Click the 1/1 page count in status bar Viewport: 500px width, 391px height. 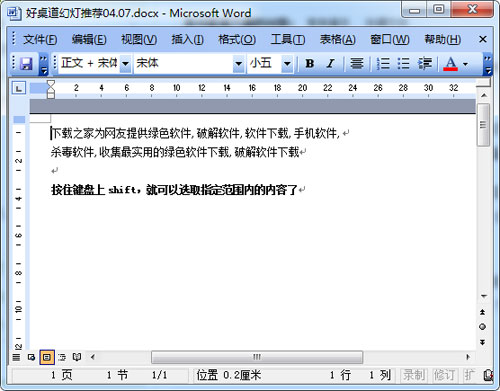[x=159, y=375]
